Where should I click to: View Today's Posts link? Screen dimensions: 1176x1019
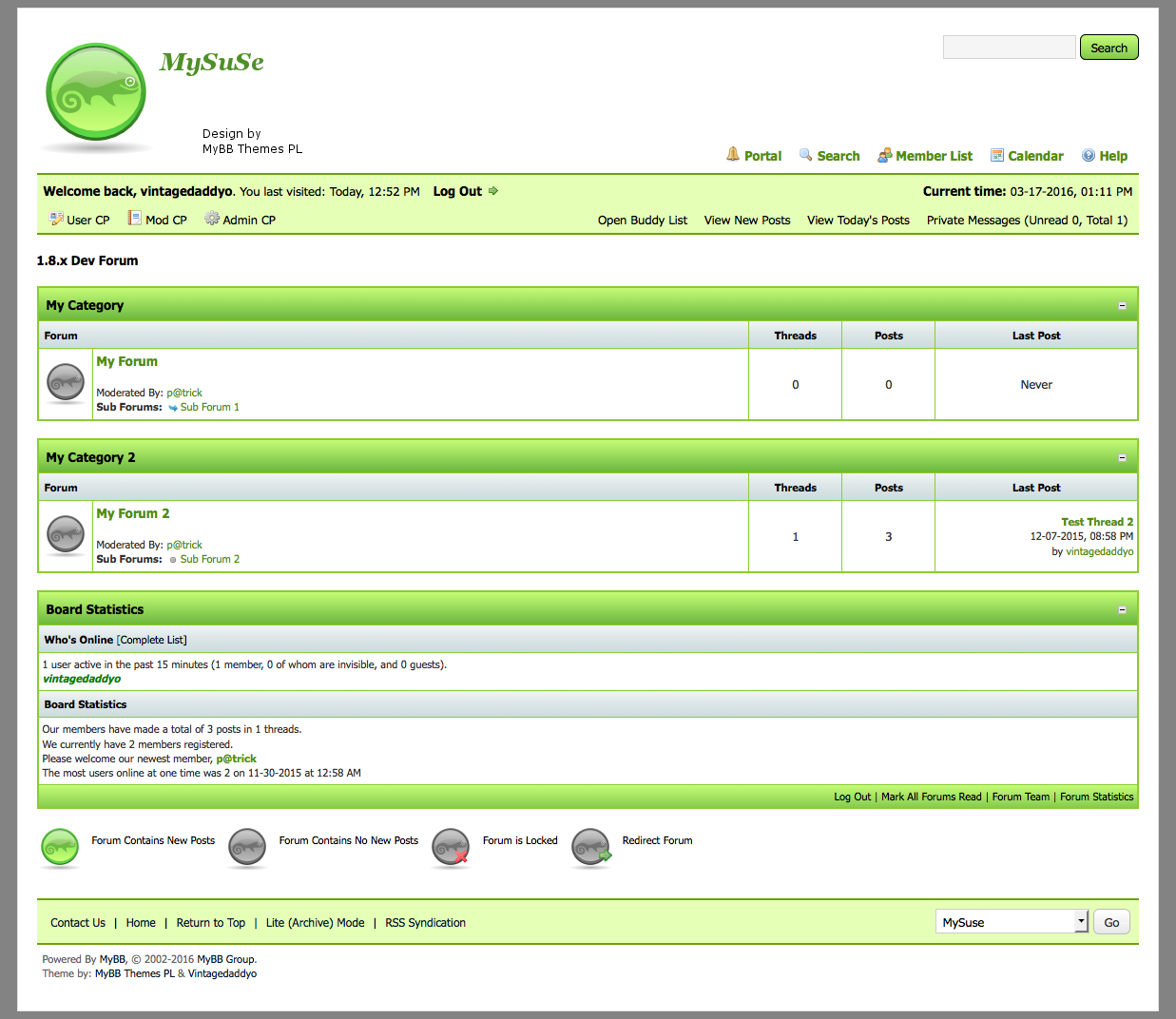[x=858, y=220]
